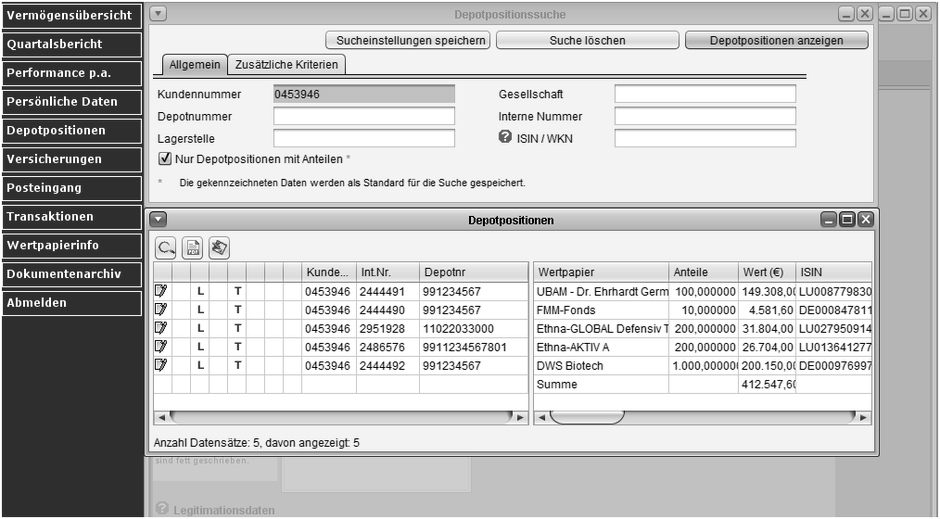Switch to the Zusätzliche Kriterien tab

[x=287, y=65]
